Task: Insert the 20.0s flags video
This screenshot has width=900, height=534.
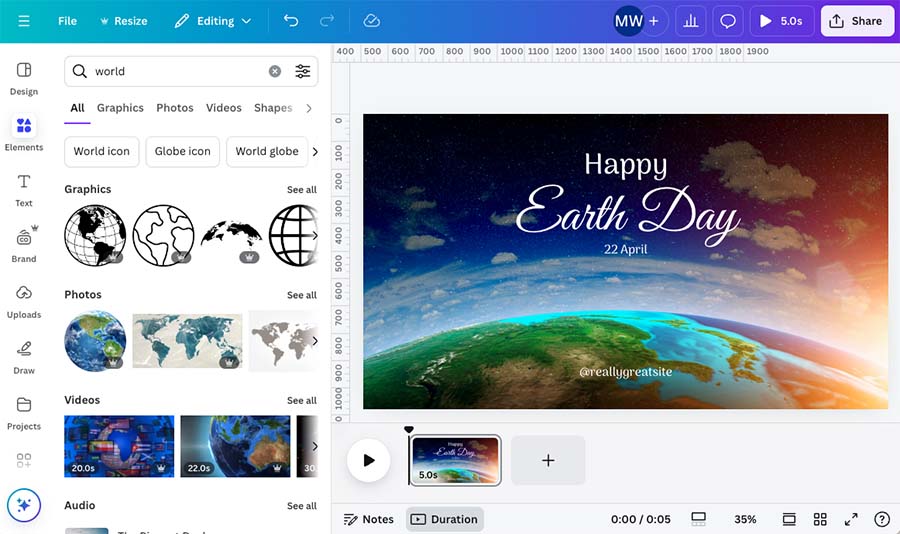Action: 119,446
